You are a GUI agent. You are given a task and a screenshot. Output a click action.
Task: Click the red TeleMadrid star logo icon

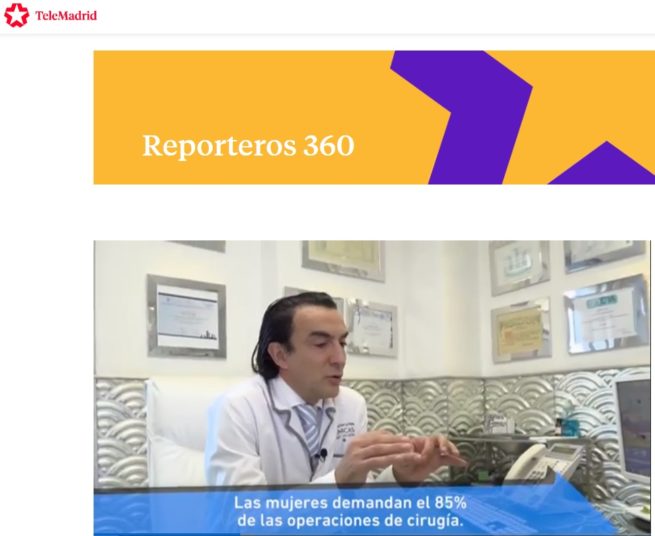pyautogui.click(x=16, y=15)
